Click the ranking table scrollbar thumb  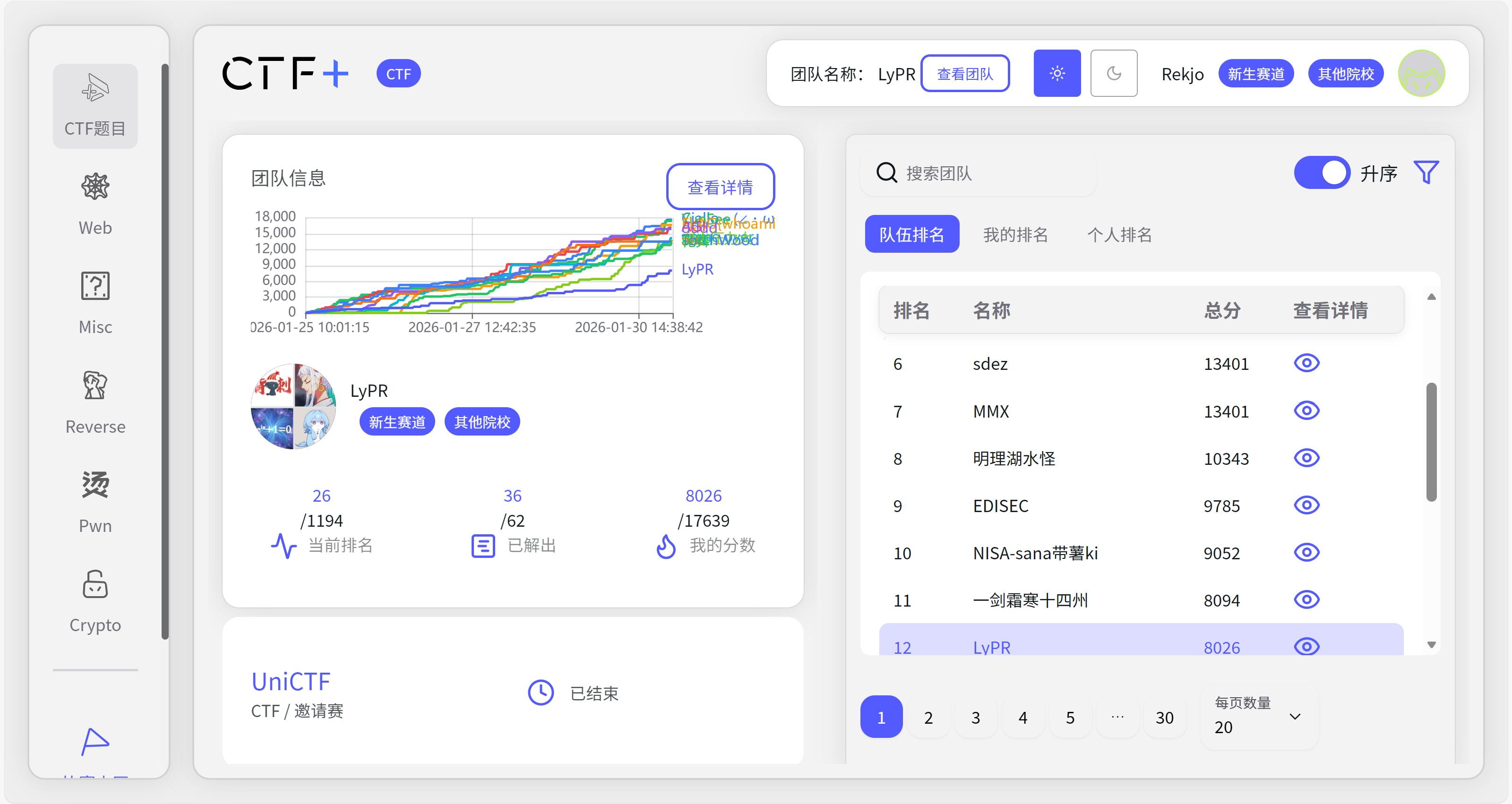tap(1431, 442)
